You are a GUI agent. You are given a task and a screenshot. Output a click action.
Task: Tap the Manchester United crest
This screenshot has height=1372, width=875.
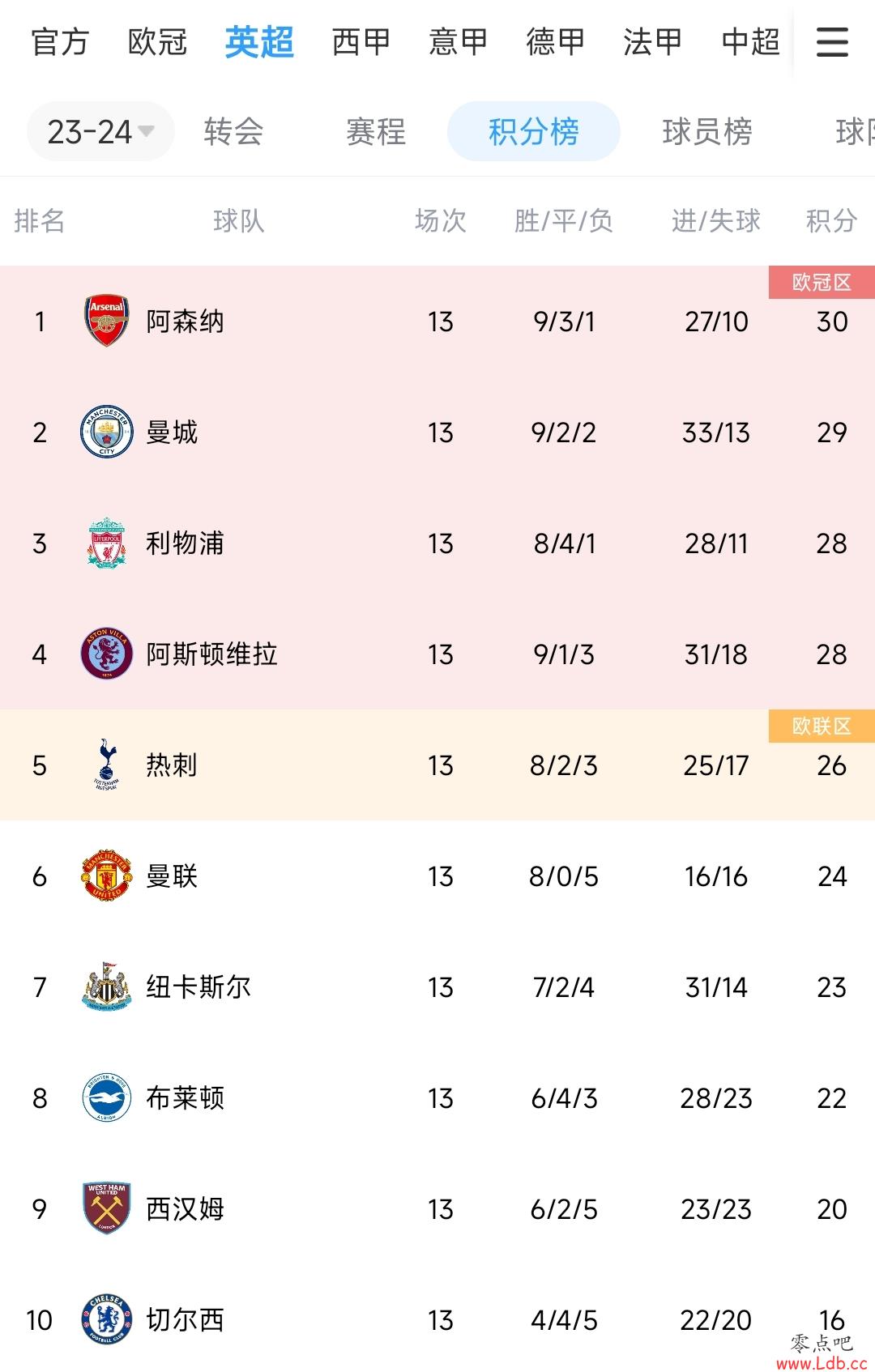tap(107, 876)
